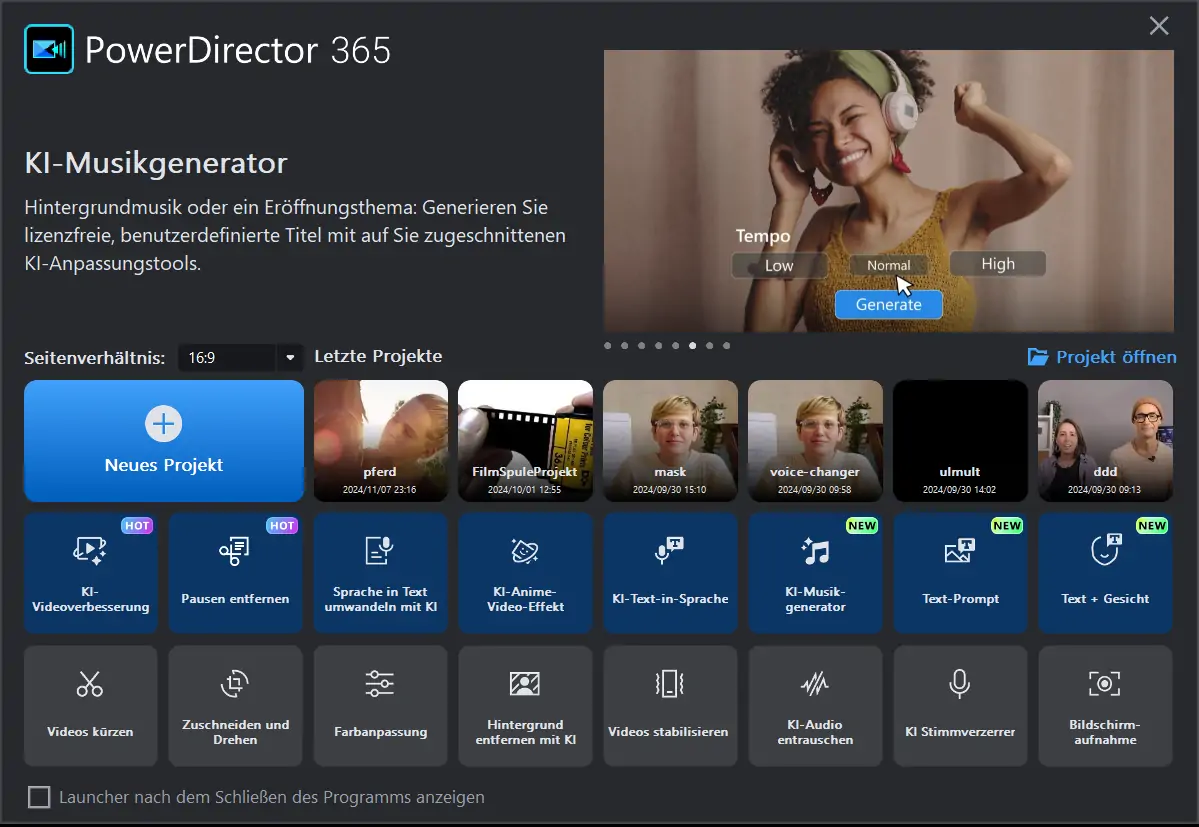Start KI-Audio entrauschen
Screen dimensions: 1199x827
(815, 705)
